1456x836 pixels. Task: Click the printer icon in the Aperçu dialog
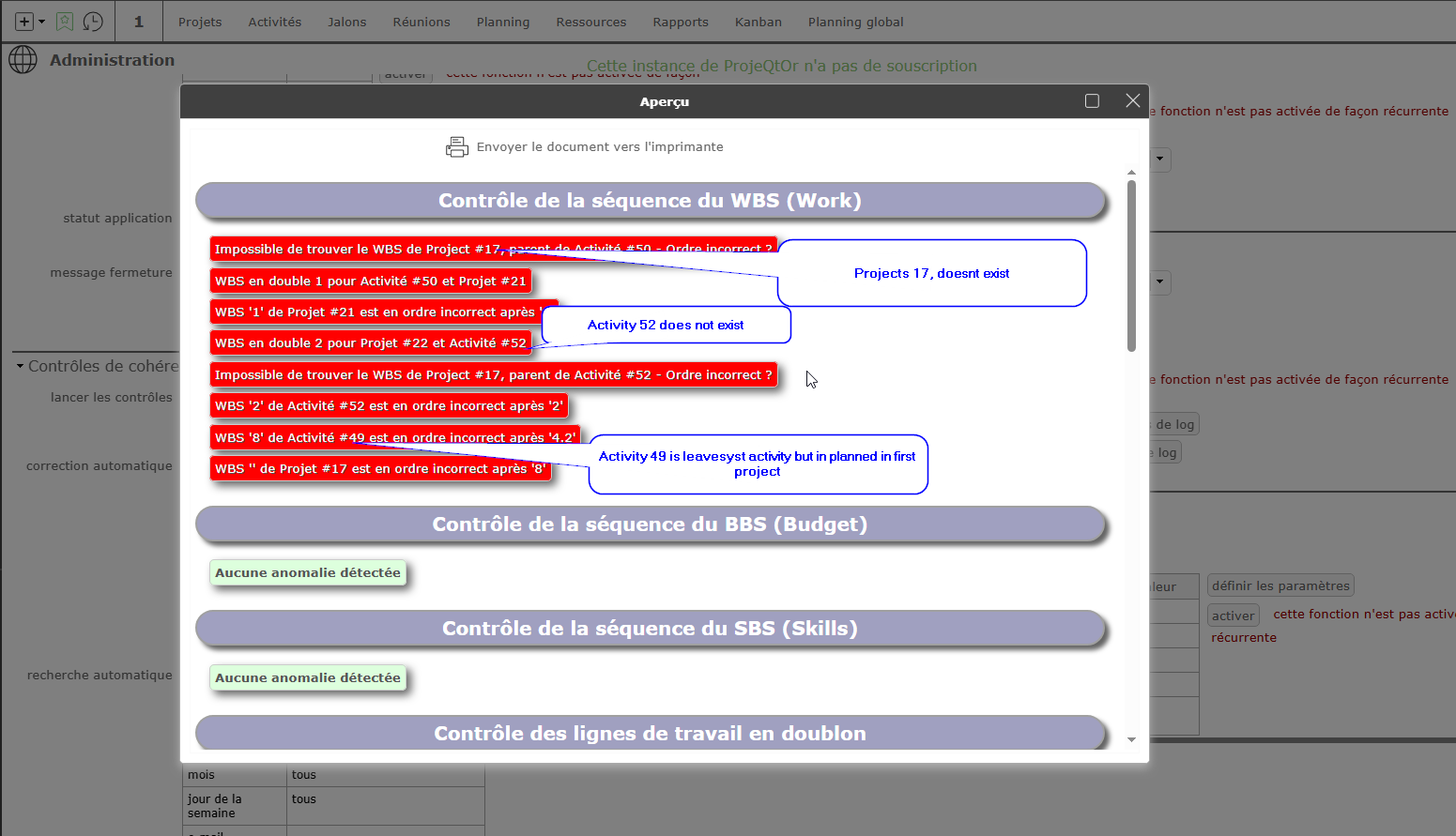pyautogui.click(x=457, y=146)
